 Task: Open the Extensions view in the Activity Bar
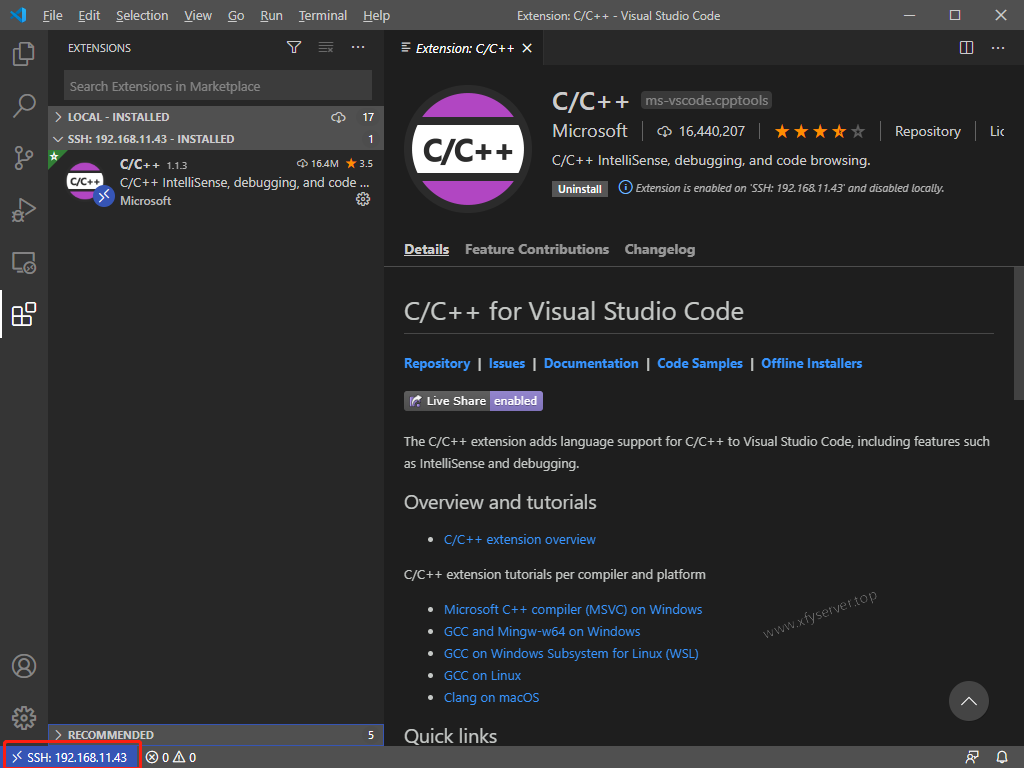(x=23, y=315)
